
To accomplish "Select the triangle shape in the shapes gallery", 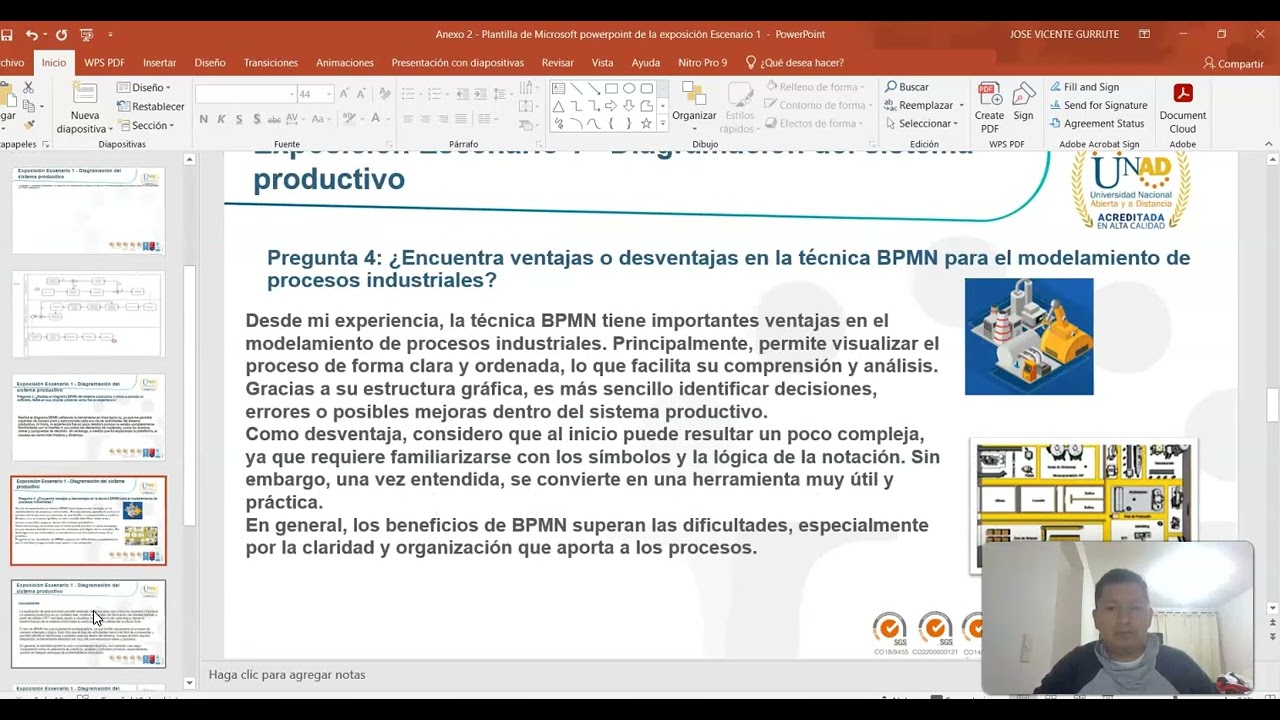I will coord(558,106).
